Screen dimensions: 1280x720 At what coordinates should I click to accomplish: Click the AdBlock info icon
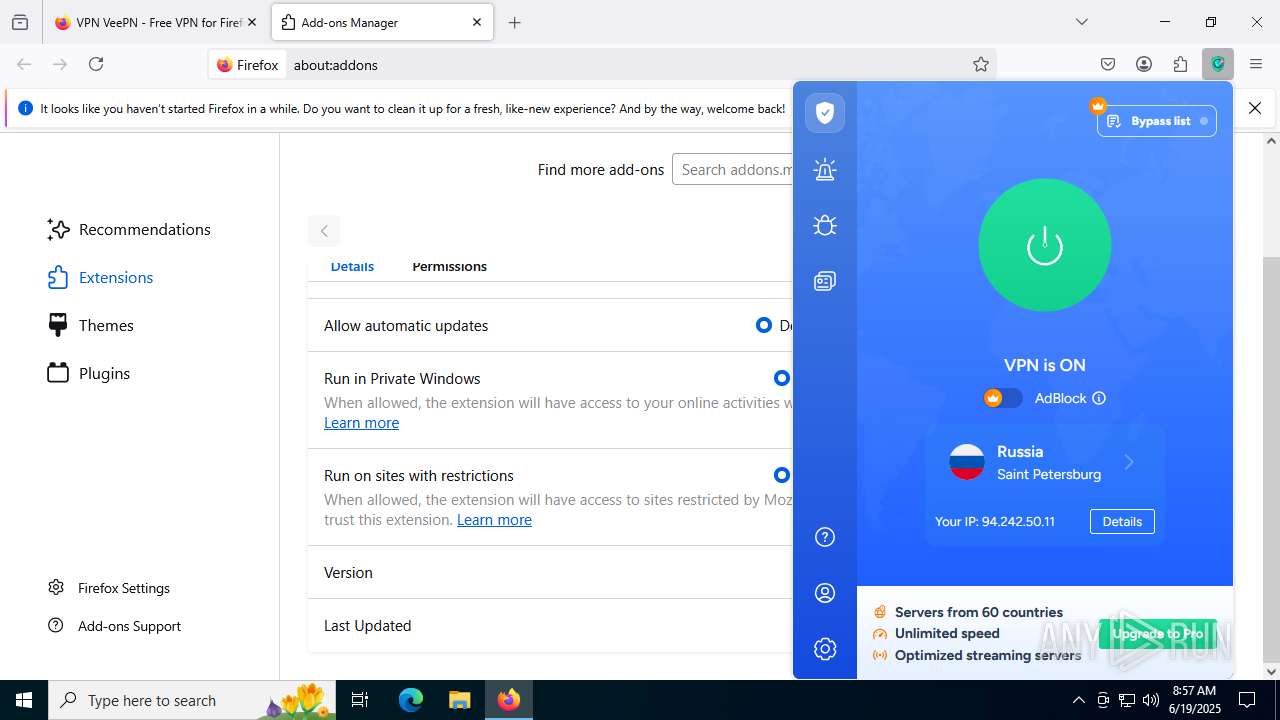click(x=1099, y=398)
